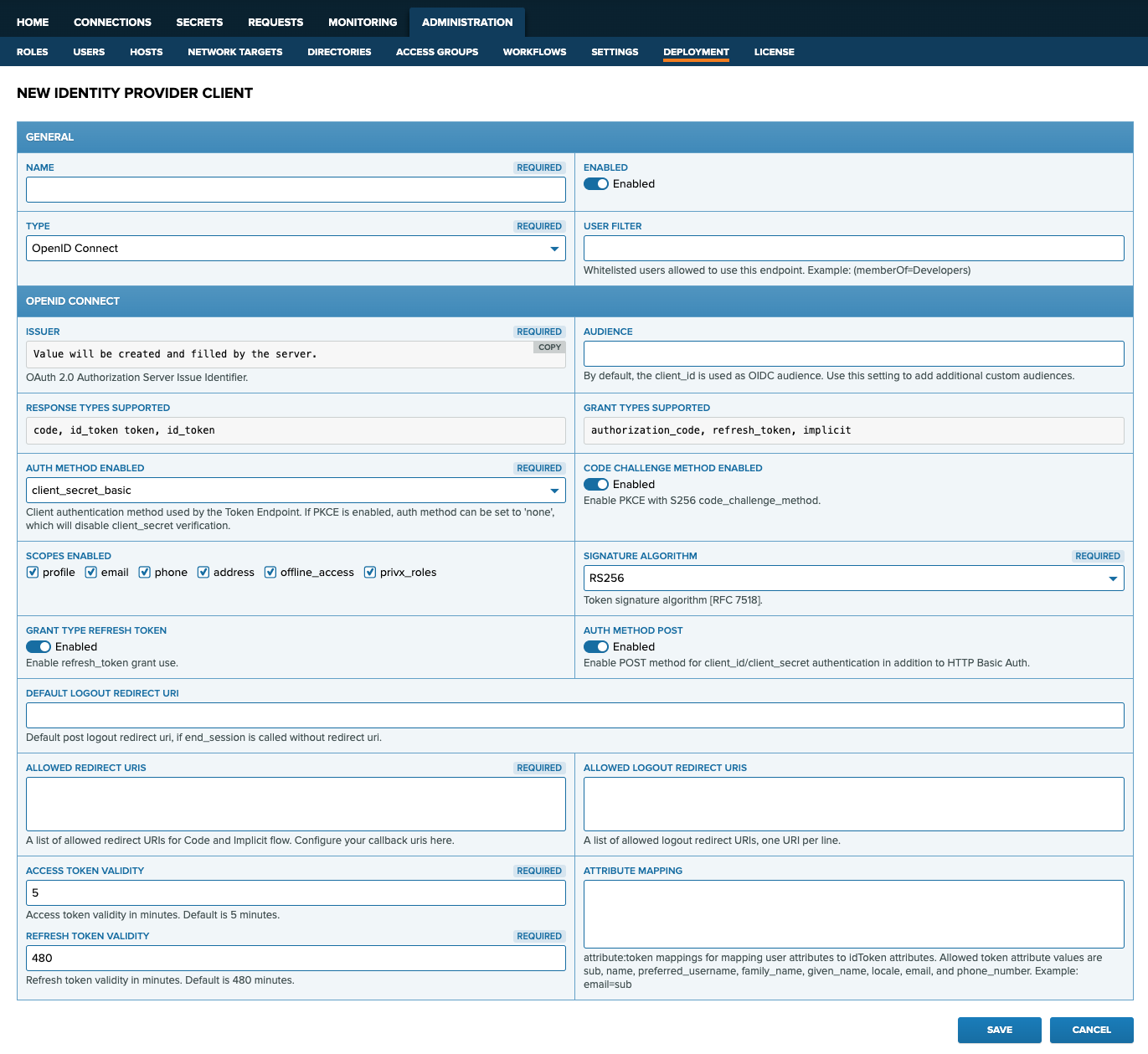Disable Code Challenge Method toggle
Image resolution: width=1148 pixels, height=1054 pixels.
pyautogui.click(x=596, y=485)
